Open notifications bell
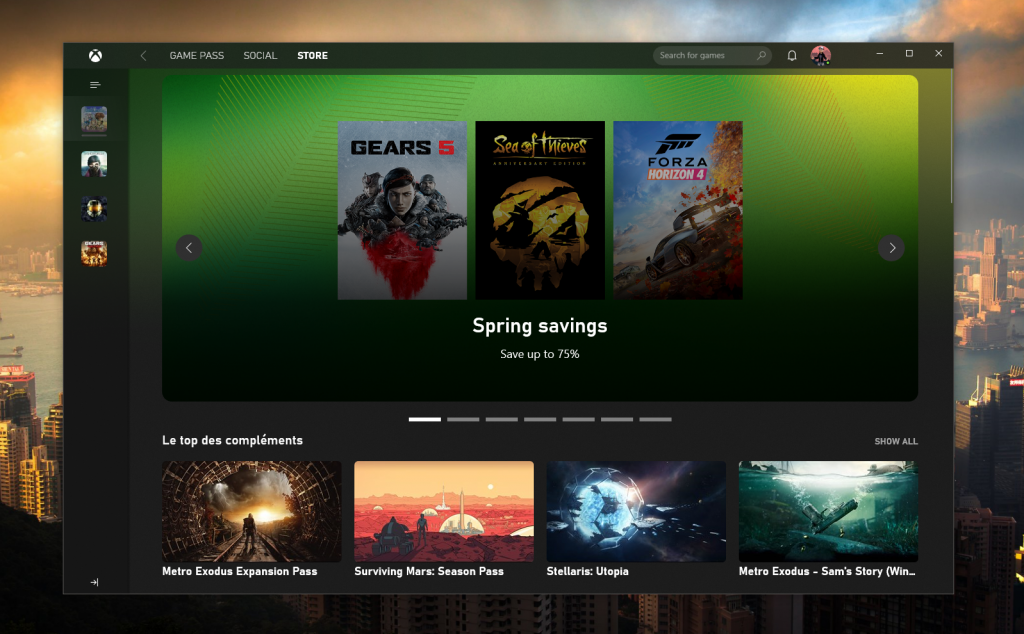Viewport: 1024px width, 634px height. click(x=792, y=55)
